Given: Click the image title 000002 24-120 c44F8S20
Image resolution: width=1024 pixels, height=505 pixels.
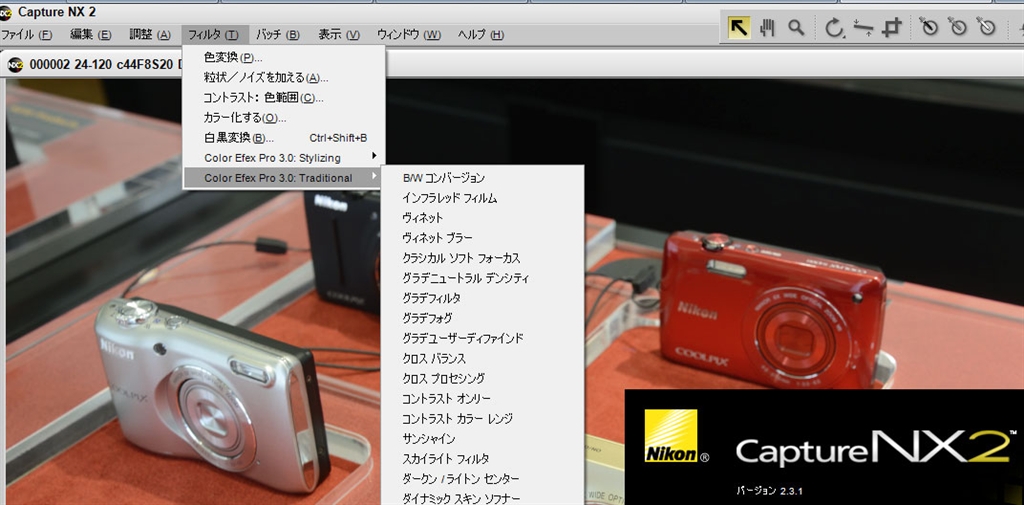Looking at the screenshot, I should click(x=101, y=65).
